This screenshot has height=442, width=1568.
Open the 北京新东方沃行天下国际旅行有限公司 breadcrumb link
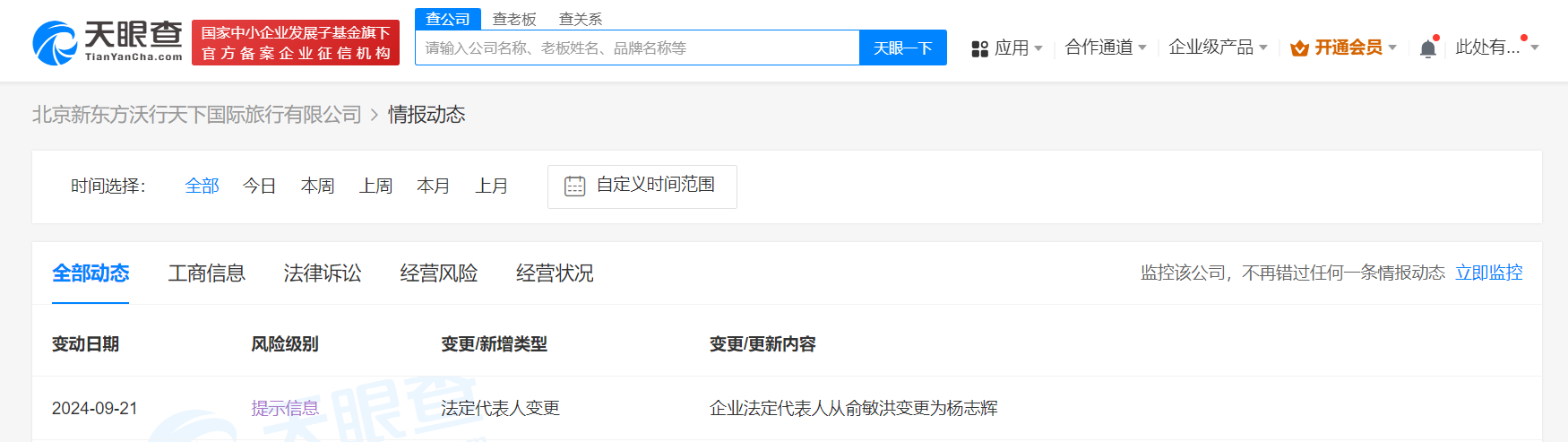197,115
